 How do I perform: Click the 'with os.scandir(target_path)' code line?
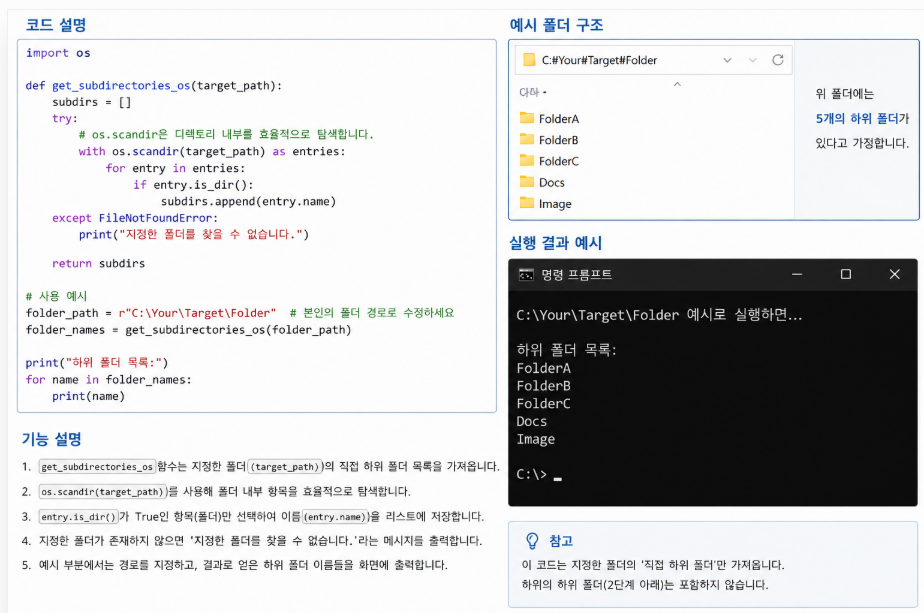[212, 151]
